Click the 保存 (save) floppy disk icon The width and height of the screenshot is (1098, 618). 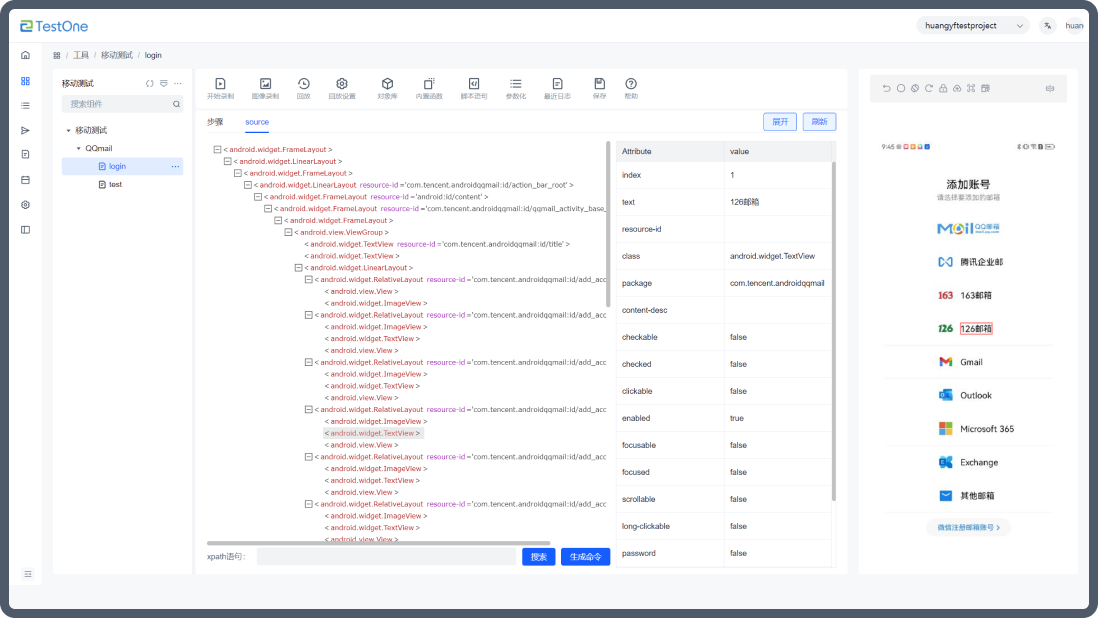pyautogui.click(x=599, y=85)
